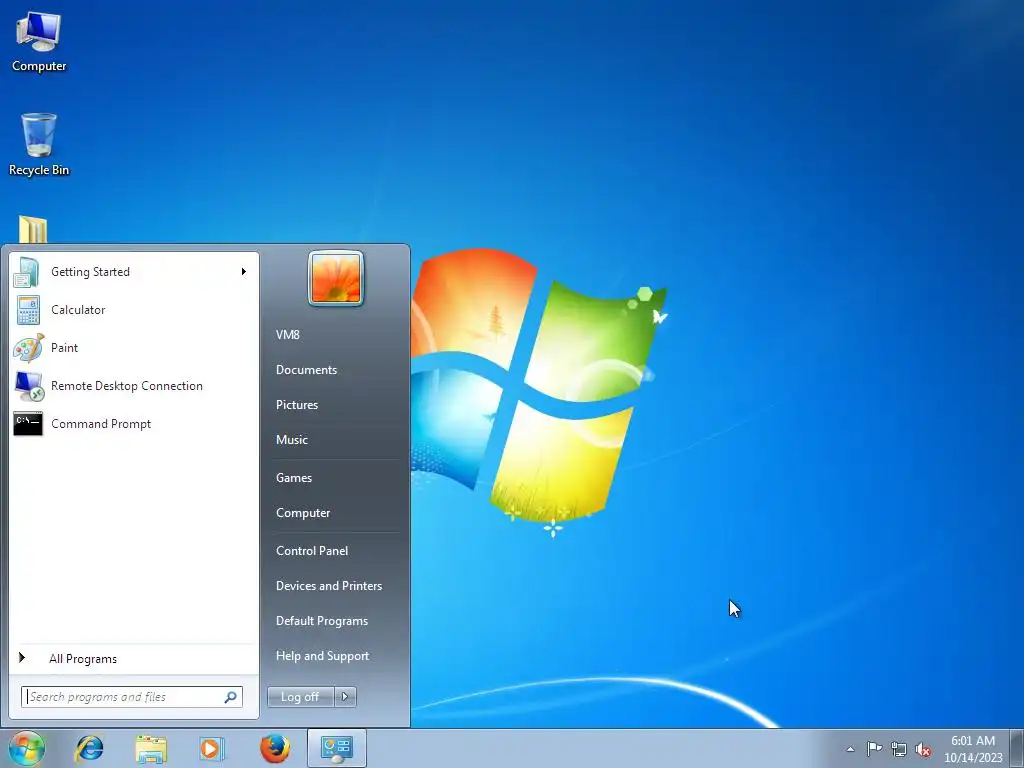
Task: Switch to the active control panel taskbar app
Action: pos(336,748)
